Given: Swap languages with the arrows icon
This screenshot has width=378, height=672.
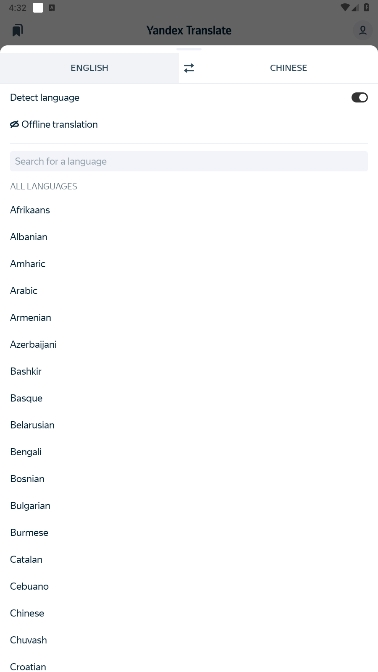Looking at the screenshot, I should coord(189,68).
